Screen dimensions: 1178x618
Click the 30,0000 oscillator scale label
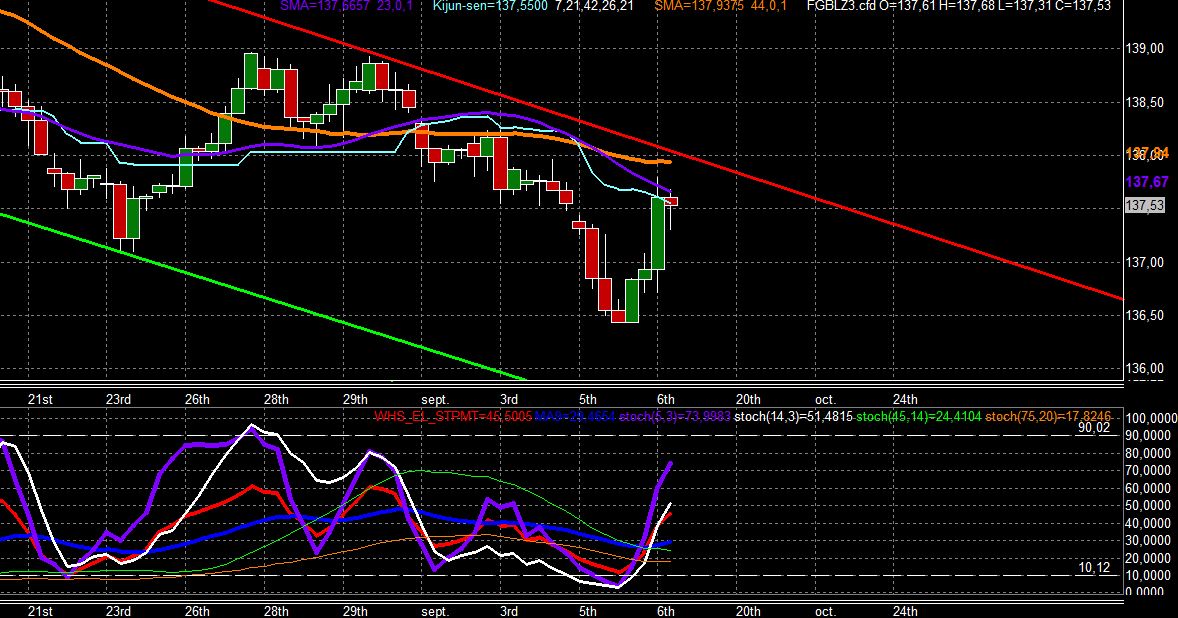(x=1147, y=541)
